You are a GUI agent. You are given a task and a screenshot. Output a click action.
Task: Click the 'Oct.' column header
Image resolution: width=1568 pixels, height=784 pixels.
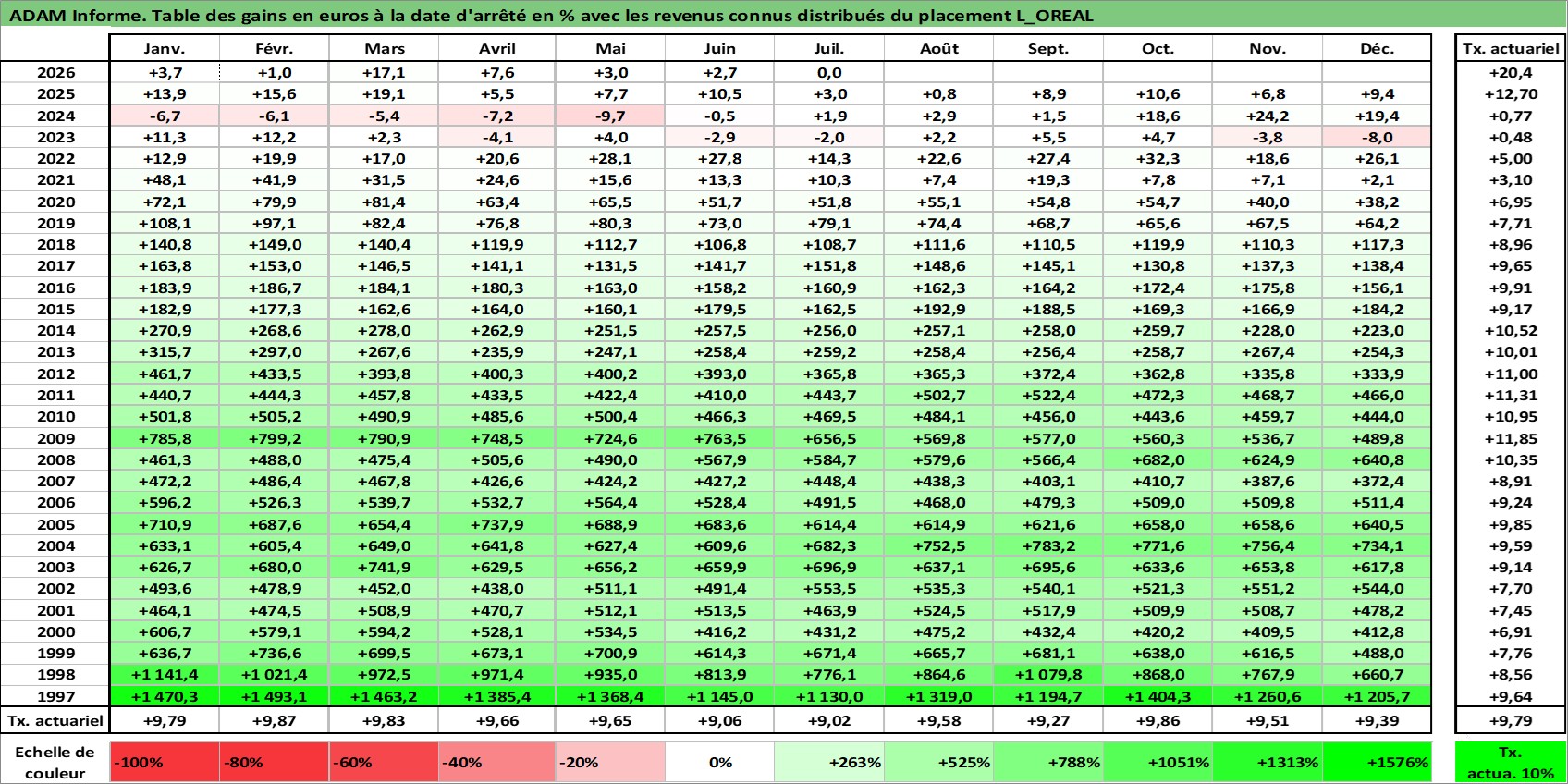1158,48
